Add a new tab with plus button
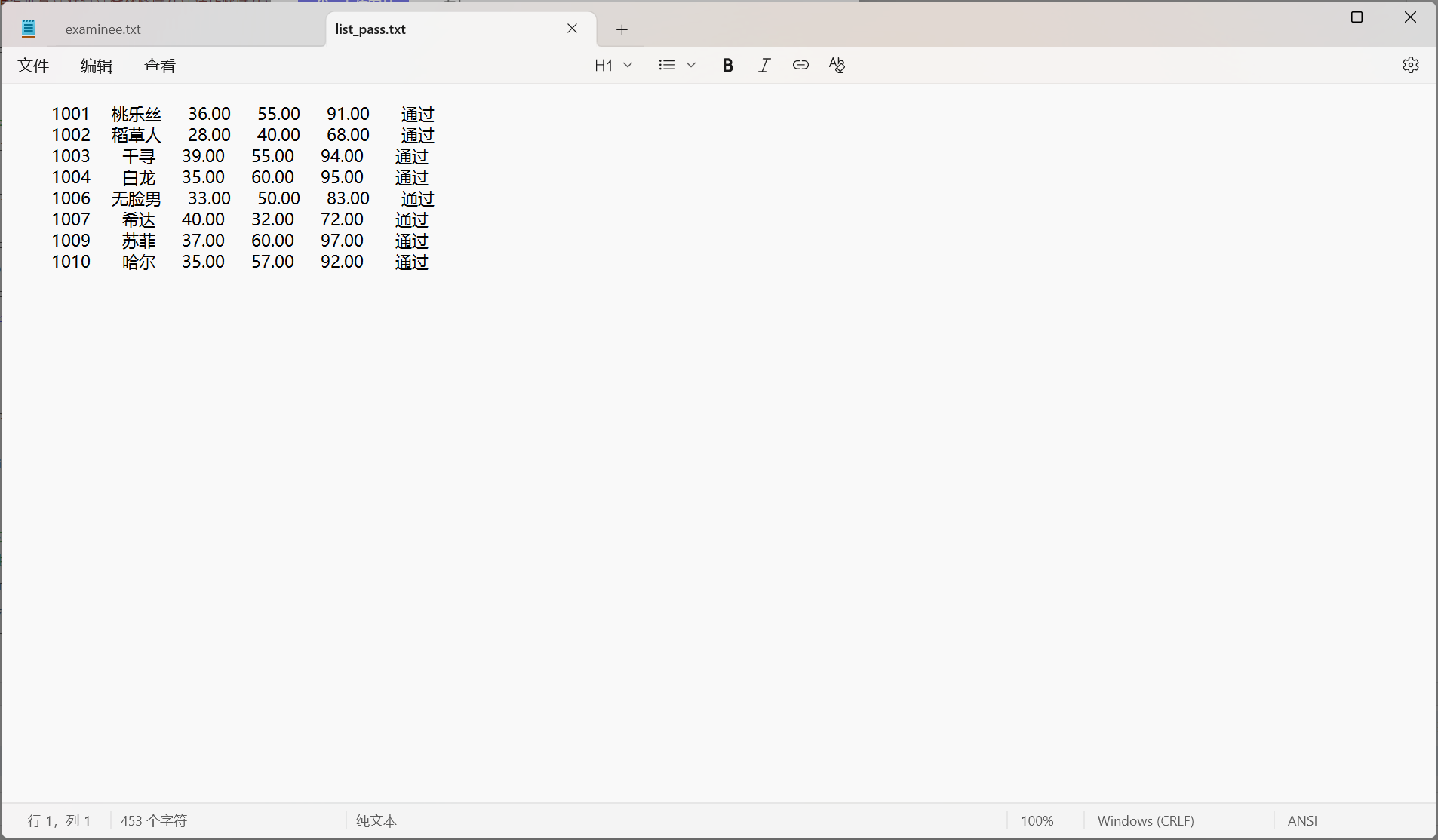 coord(622,29)
